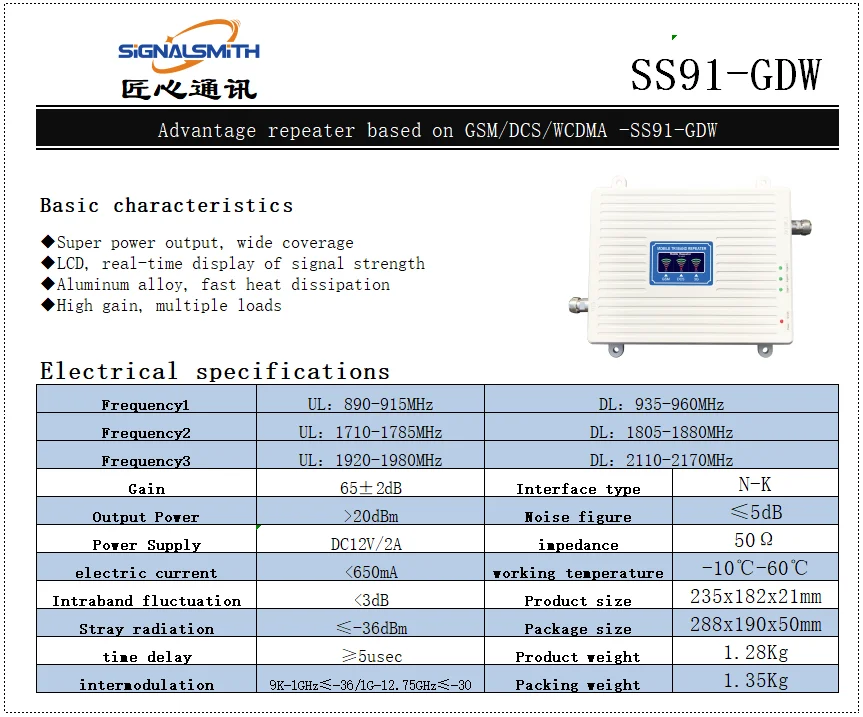Click the '65±2dB' gain value
The width and height of the screenshot is (863, 717).
click(x=371, y=488)
